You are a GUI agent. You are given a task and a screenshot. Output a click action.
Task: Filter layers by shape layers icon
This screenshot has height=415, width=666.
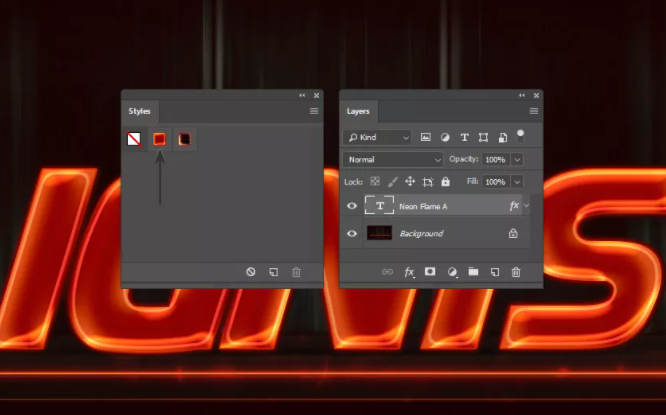click(483, 137)
